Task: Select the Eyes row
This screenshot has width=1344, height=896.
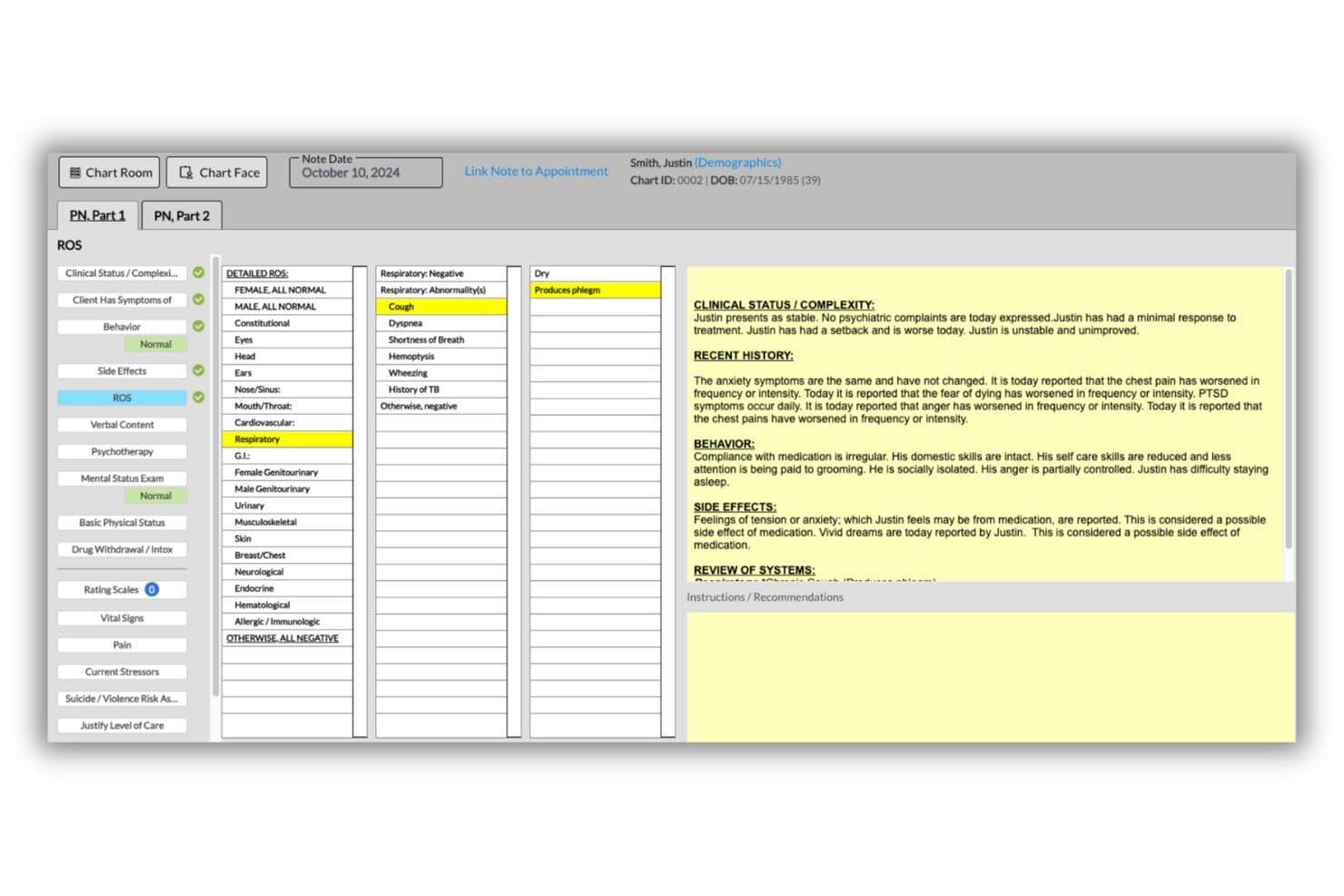Action: (x=287, y=340)
